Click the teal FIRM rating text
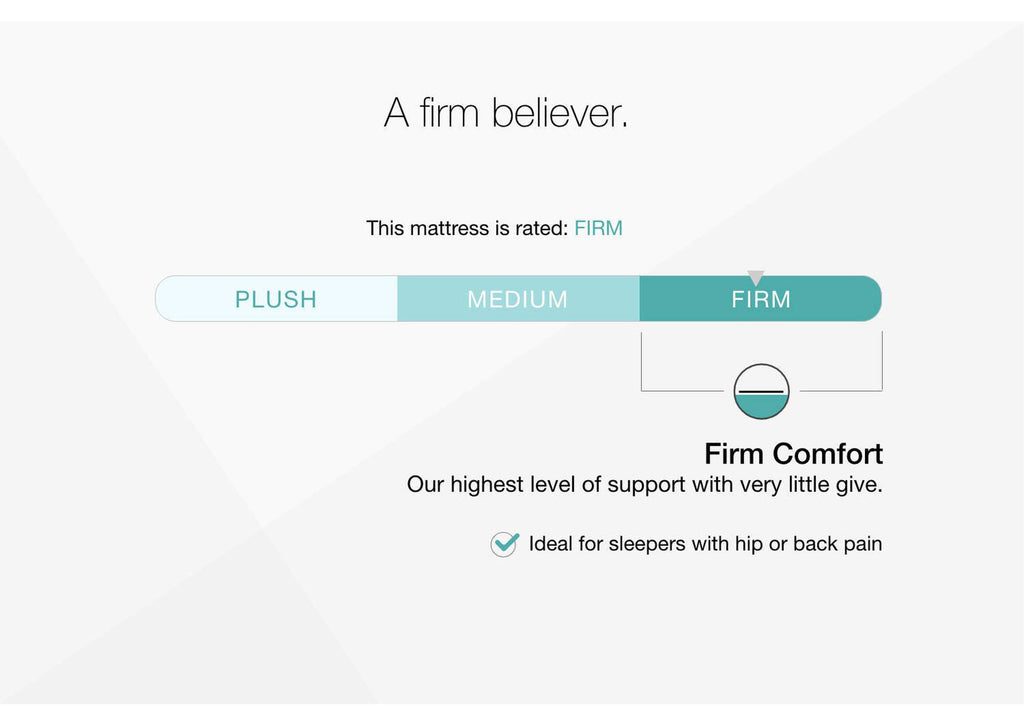 (598, 228)
